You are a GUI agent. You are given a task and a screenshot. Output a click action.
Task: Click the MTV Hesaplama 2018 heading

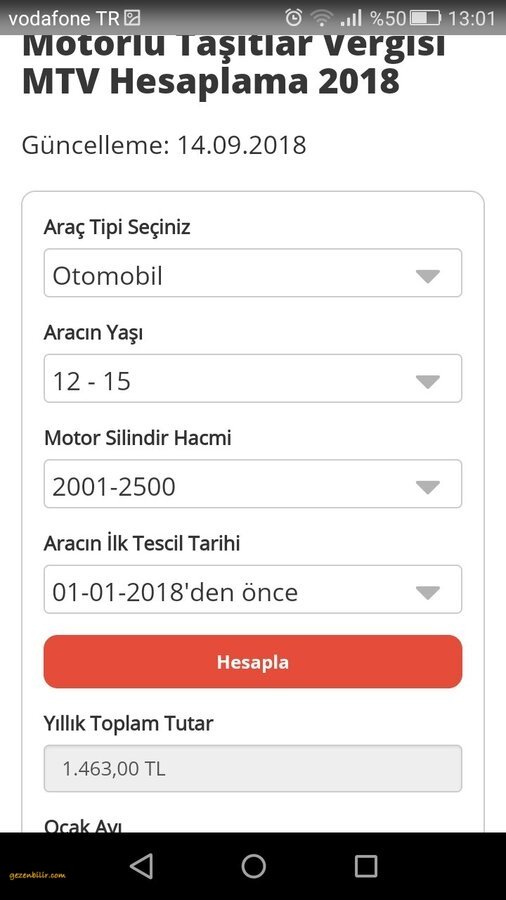pyautogui.click(x=211, y=82)
